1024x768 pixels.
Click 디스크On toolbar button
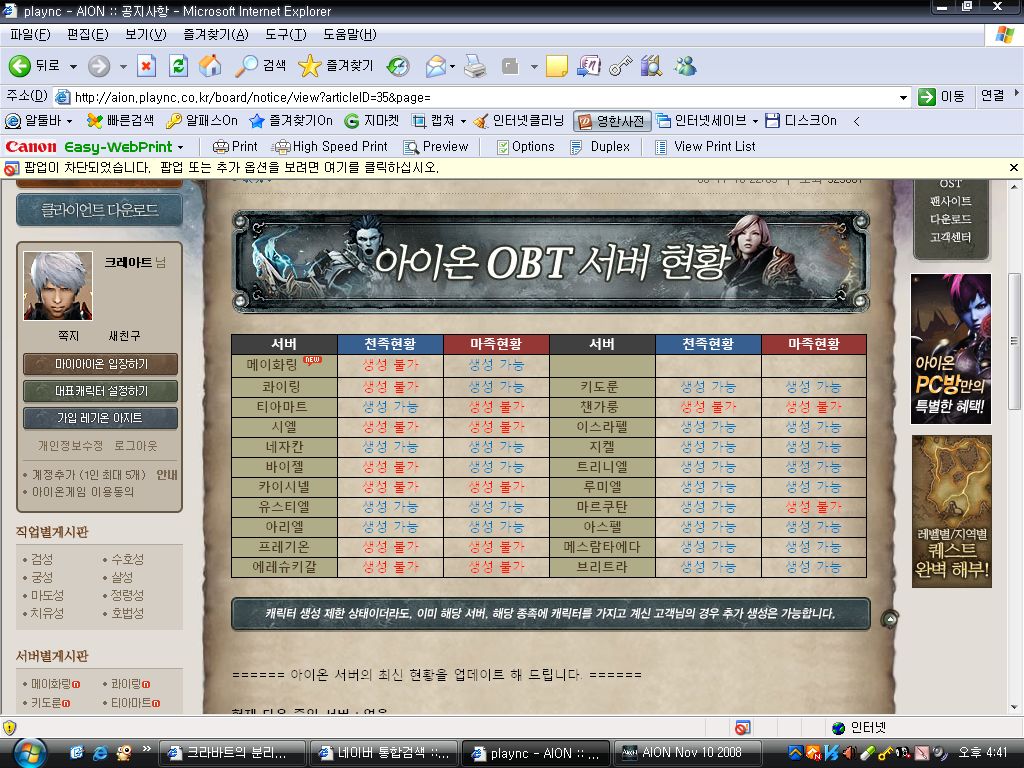tap(801, 121)
